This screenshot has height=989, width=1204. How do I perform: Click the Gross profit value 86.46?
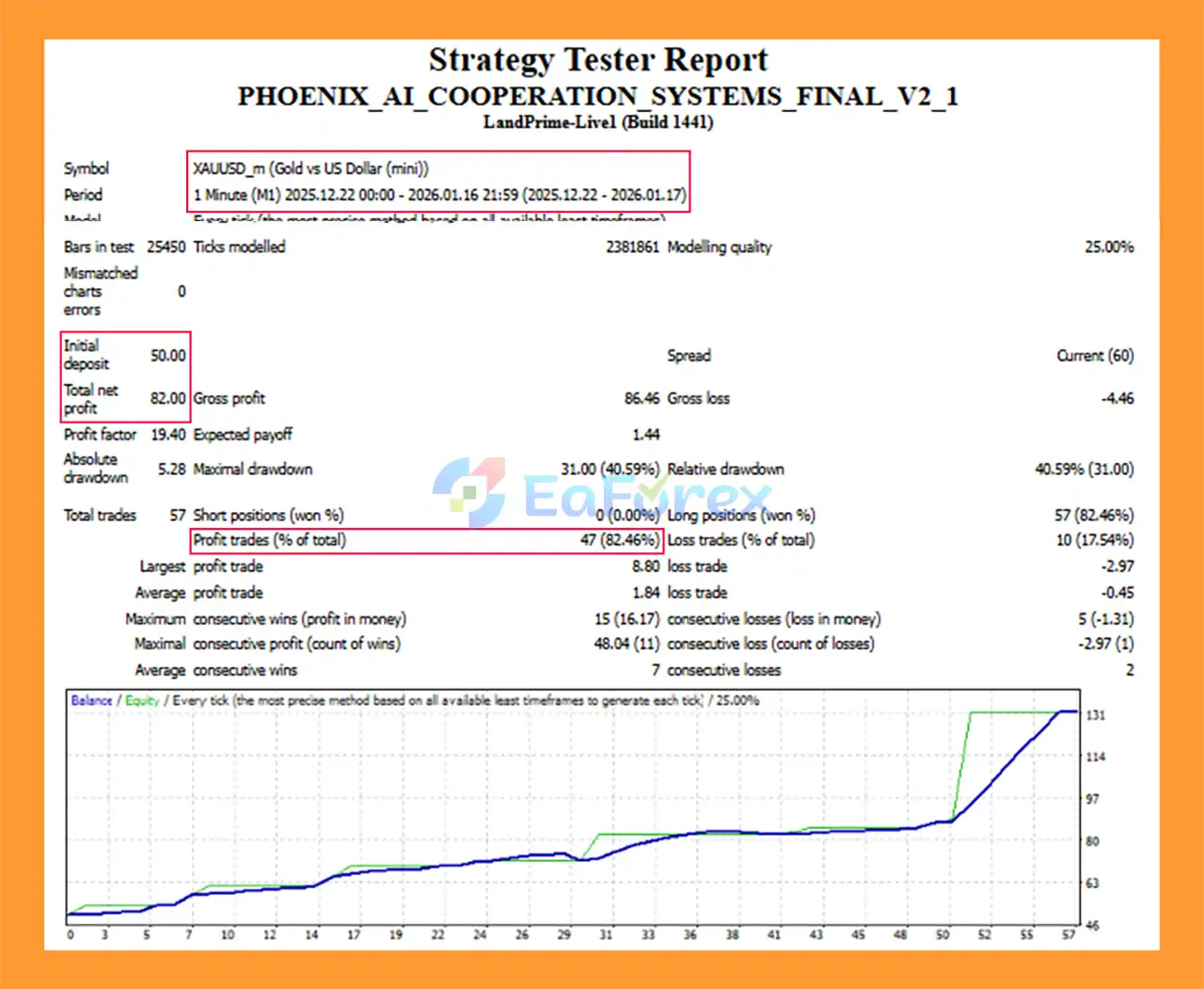pyautogui.click(x=642, y=398)
